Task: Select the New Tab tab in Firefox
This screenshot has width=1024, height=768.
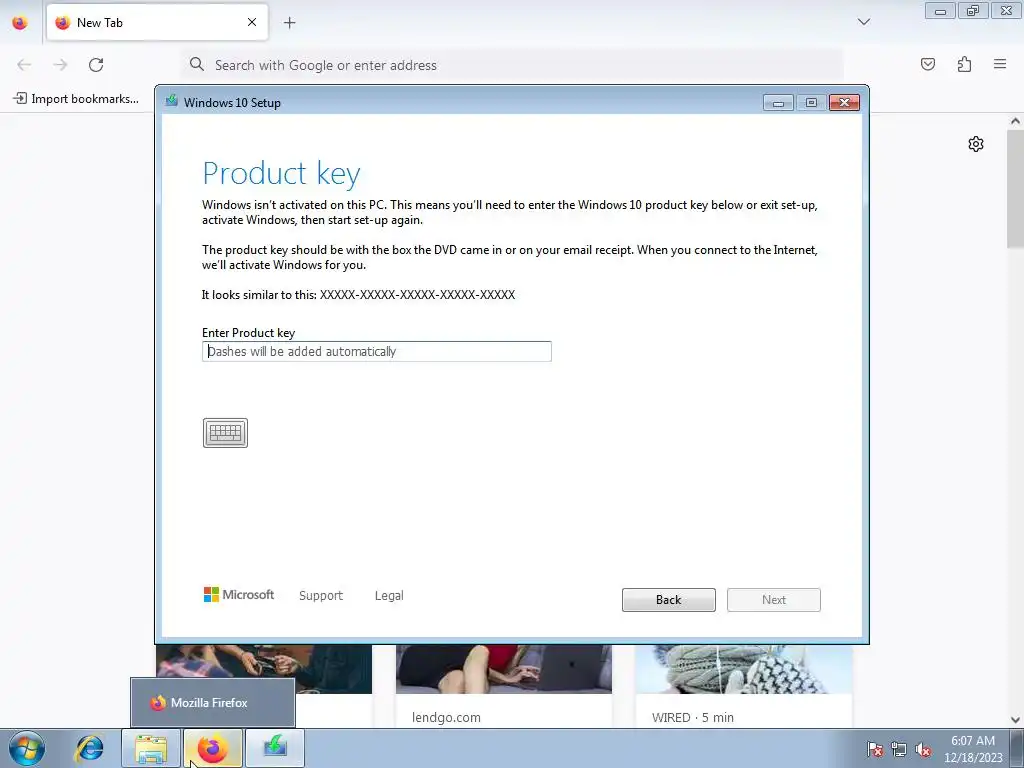Action: tap(157, 23)
